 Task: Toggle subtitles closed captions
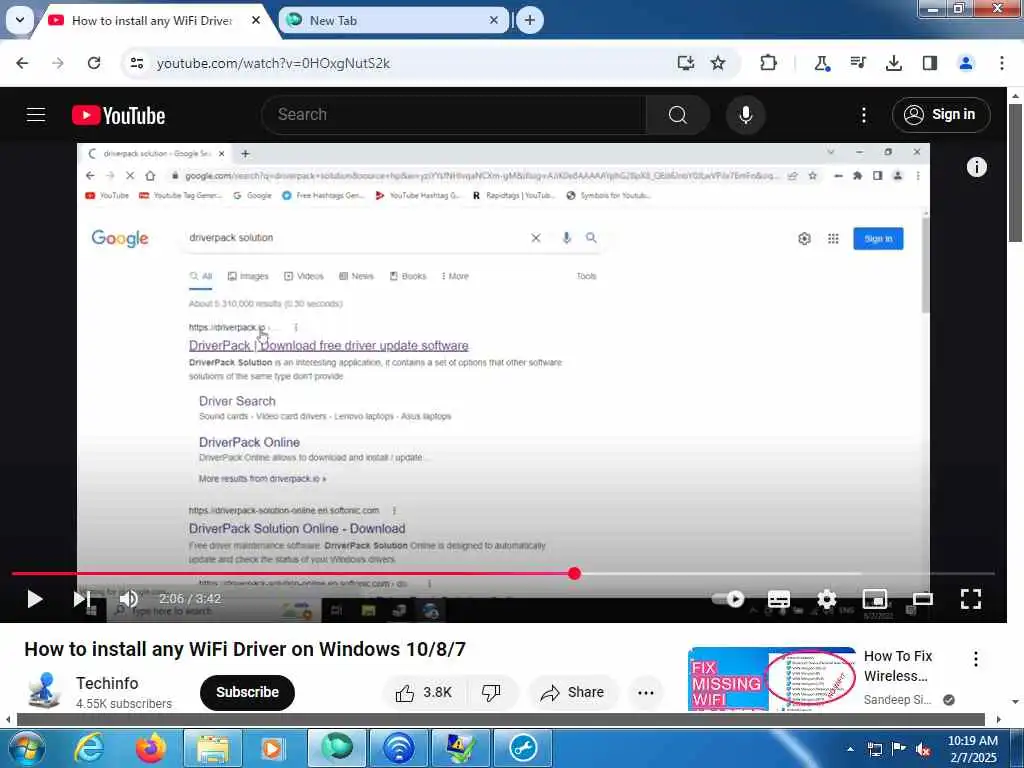pos(778,599)
